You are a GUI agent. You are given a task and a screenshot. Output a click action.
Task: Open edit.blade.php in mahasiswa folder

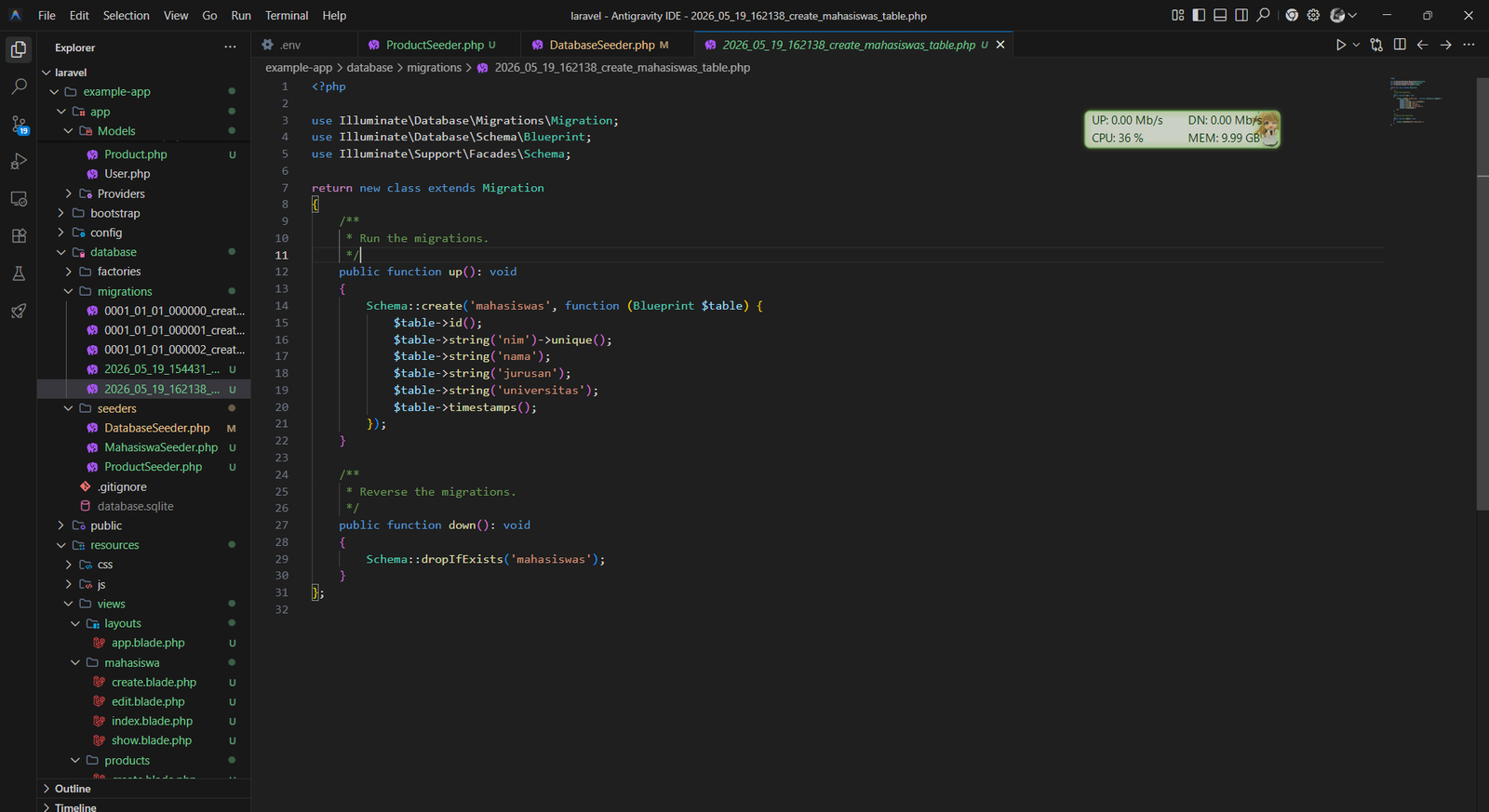click(x=143, y=701)
